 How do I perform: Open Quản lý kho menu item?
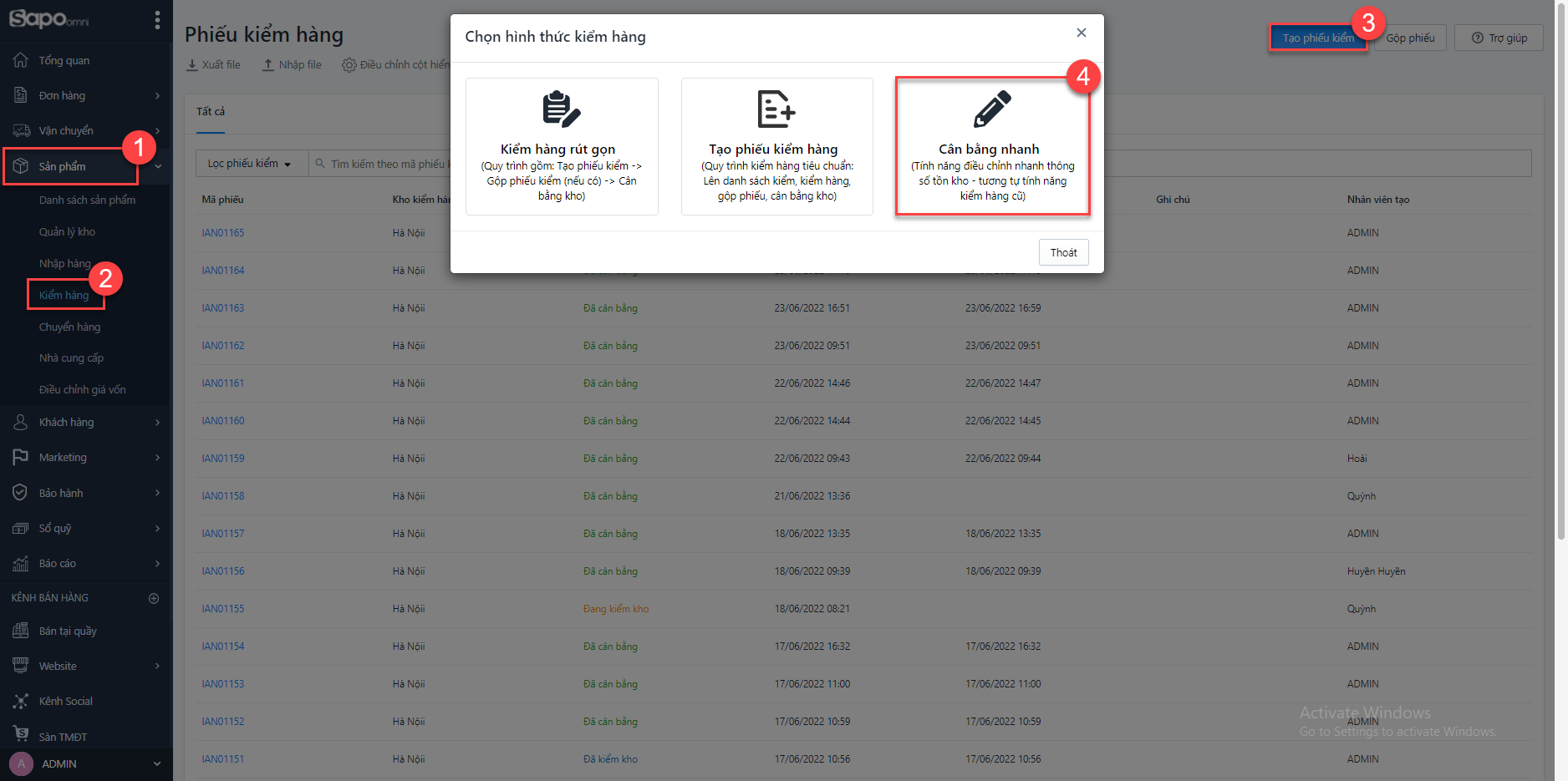pyautogui.click(x=67, y=231)
